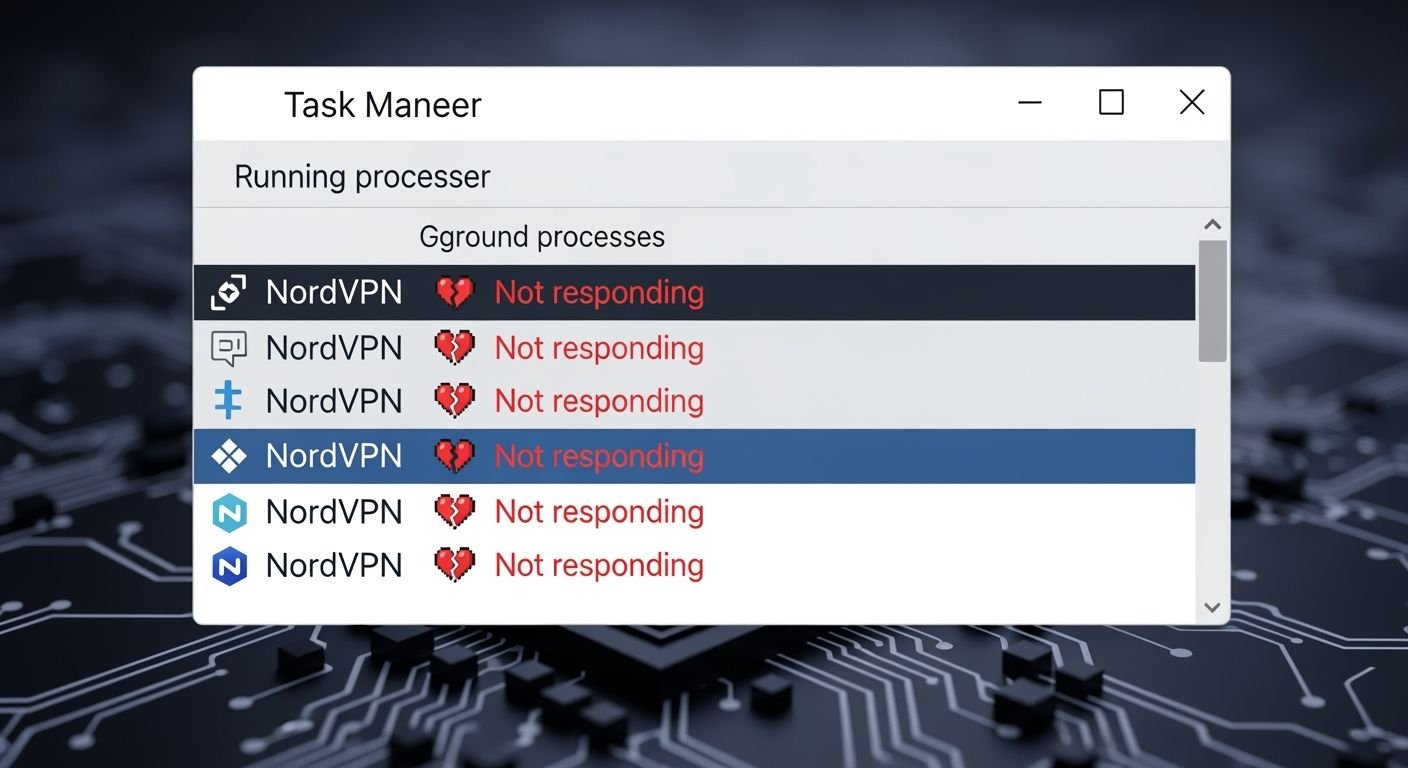Maximize the Task Maneer window
1408x768 pixels.
coord(1111,102)
